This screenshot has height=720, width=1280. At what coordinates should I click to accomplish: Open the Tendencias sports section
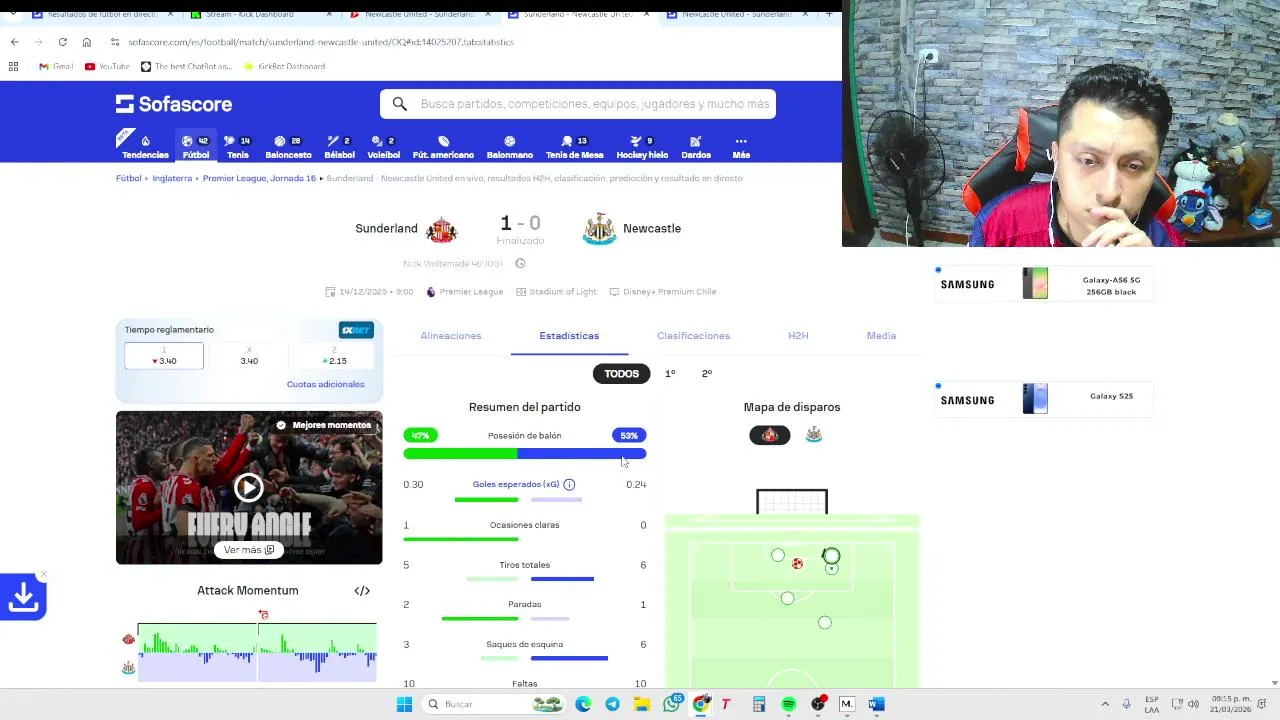click(x=145, y=147)
